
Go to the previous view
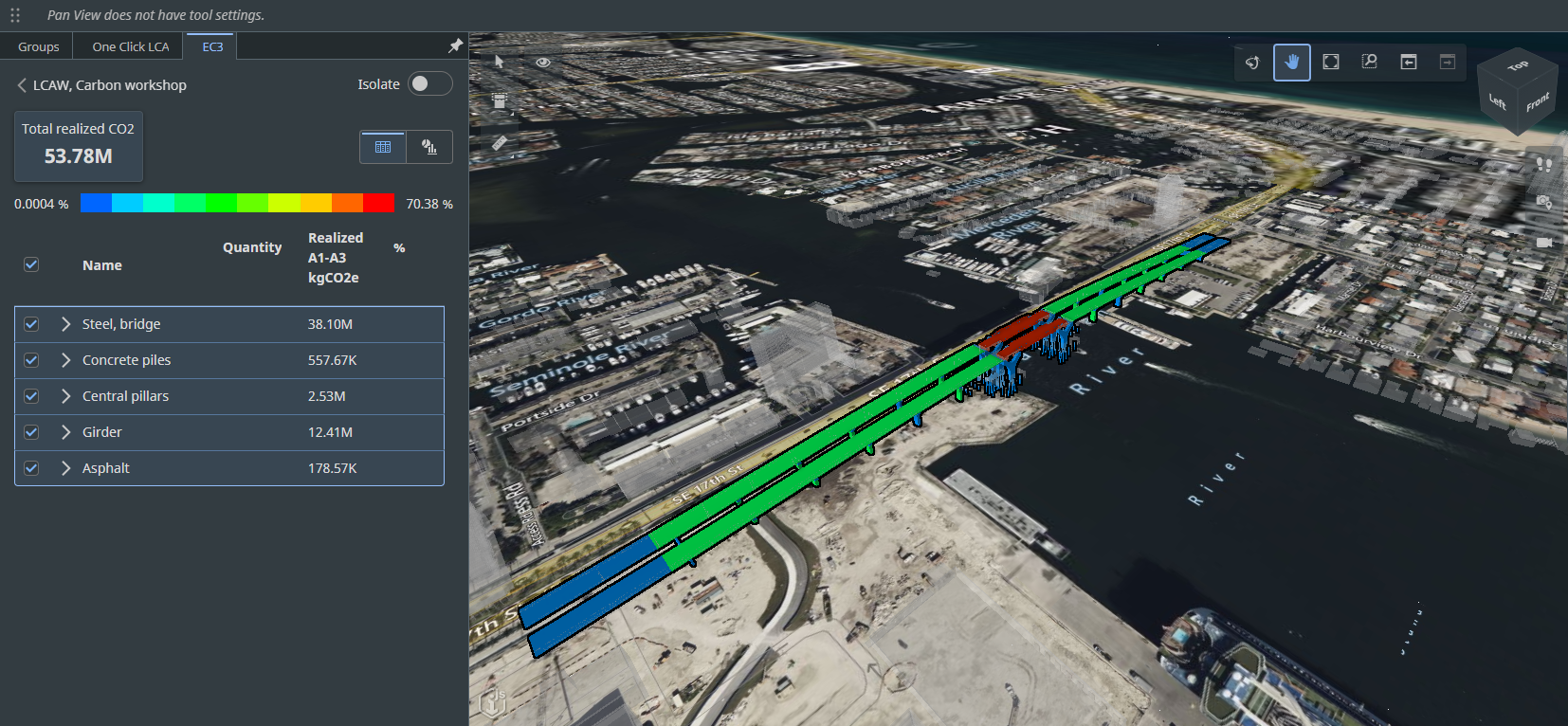pyautogui.click(x=1408, y=63)
